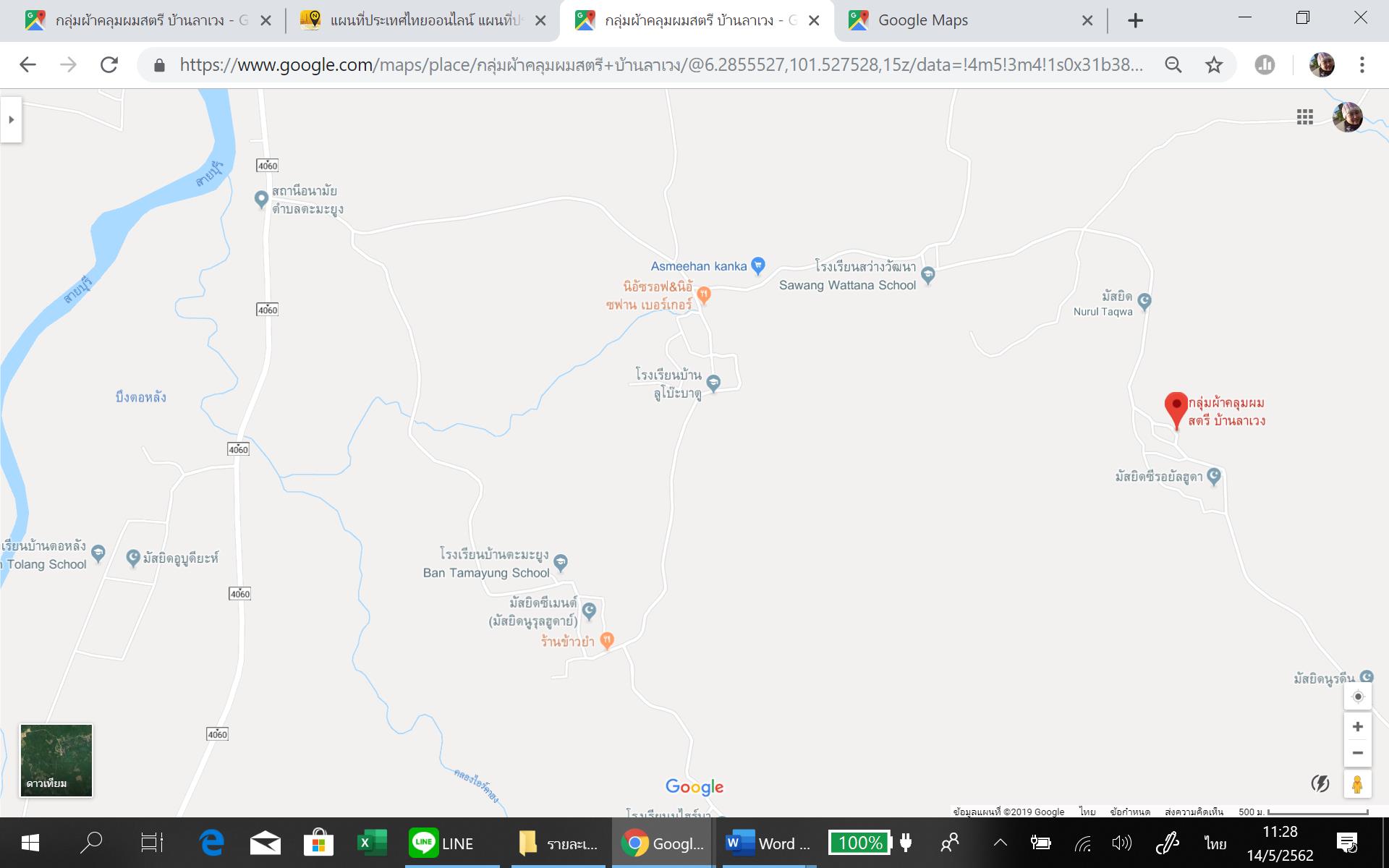This screenshot has height=868, width=1389.
Task: Open LINE from the taskbar
Action: 441,843
